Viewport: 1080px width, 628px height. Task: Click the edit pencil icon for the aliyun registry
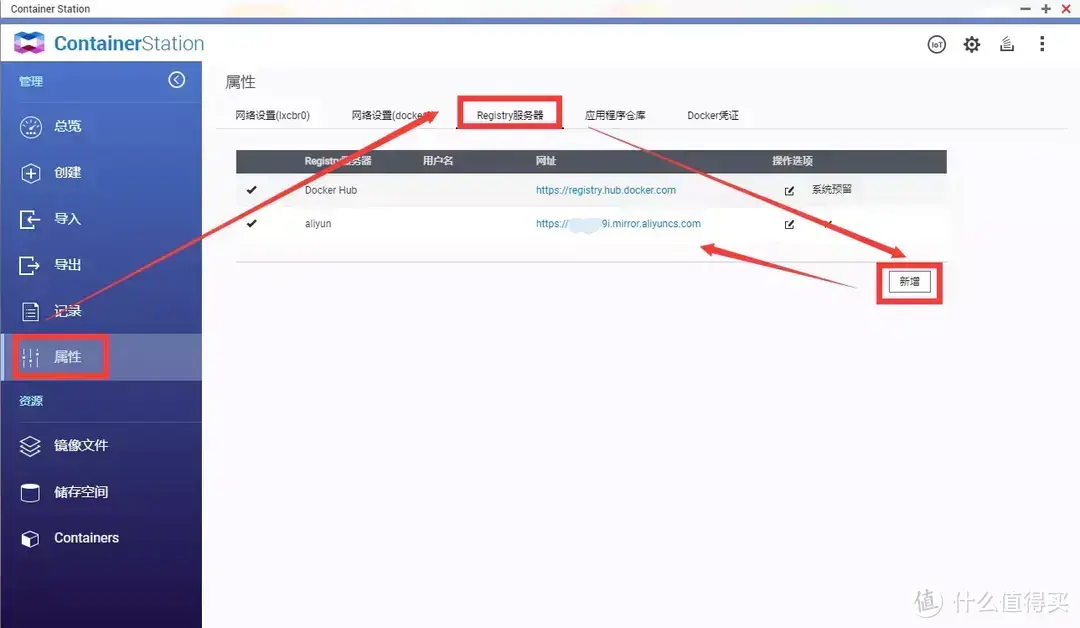pyautogui.click(x=789, y=224)
